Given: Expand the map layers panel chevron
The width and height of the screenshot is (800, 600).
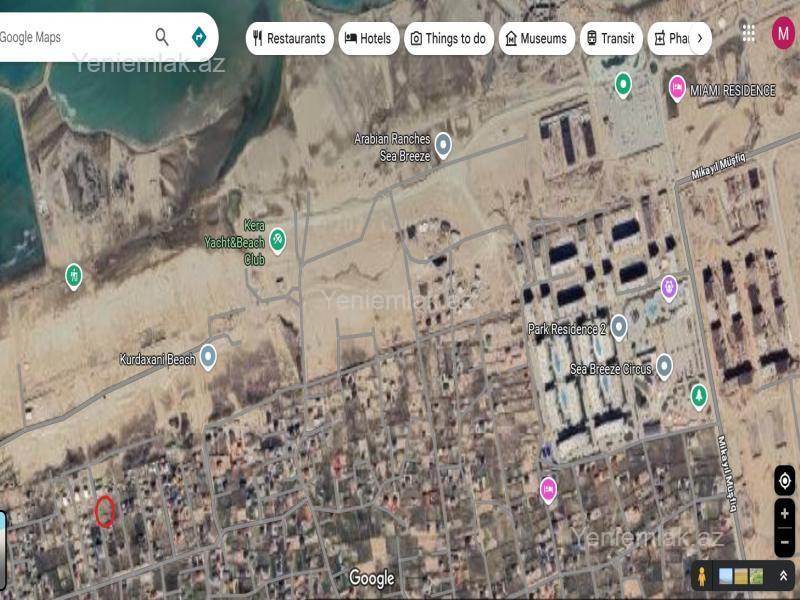Looking at the screenshot, I should (783, 576).
